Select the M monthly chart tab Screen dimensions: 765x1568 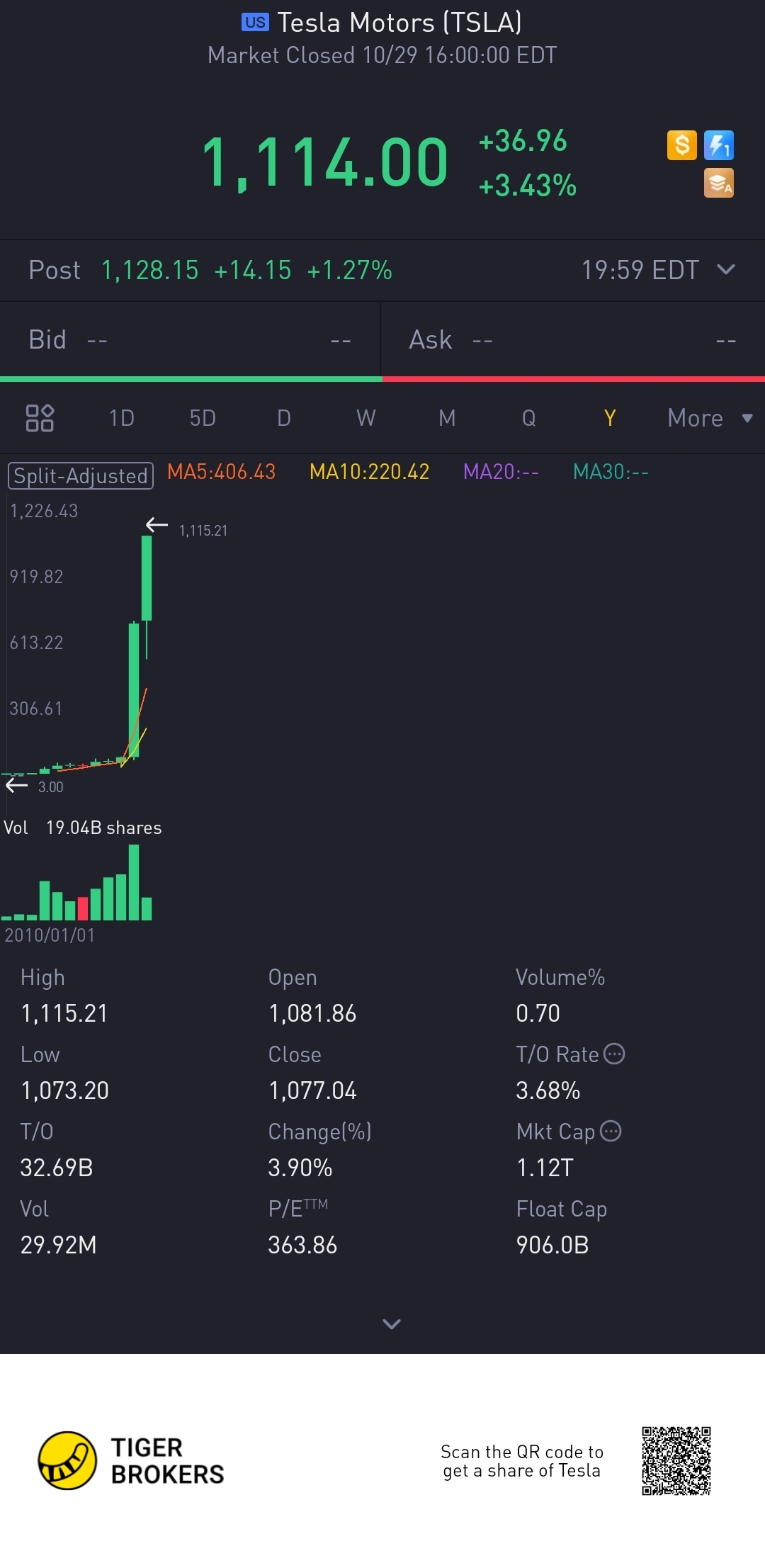coord(447,418)
